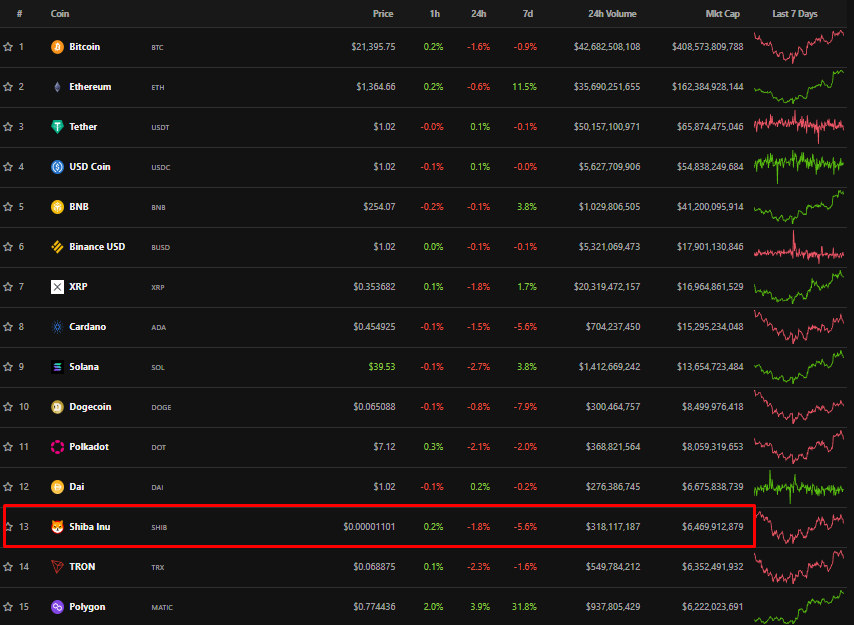Open the Solana name link
Image resolution: width=854 pixels, height=625 pixels.
click(84, 367)
